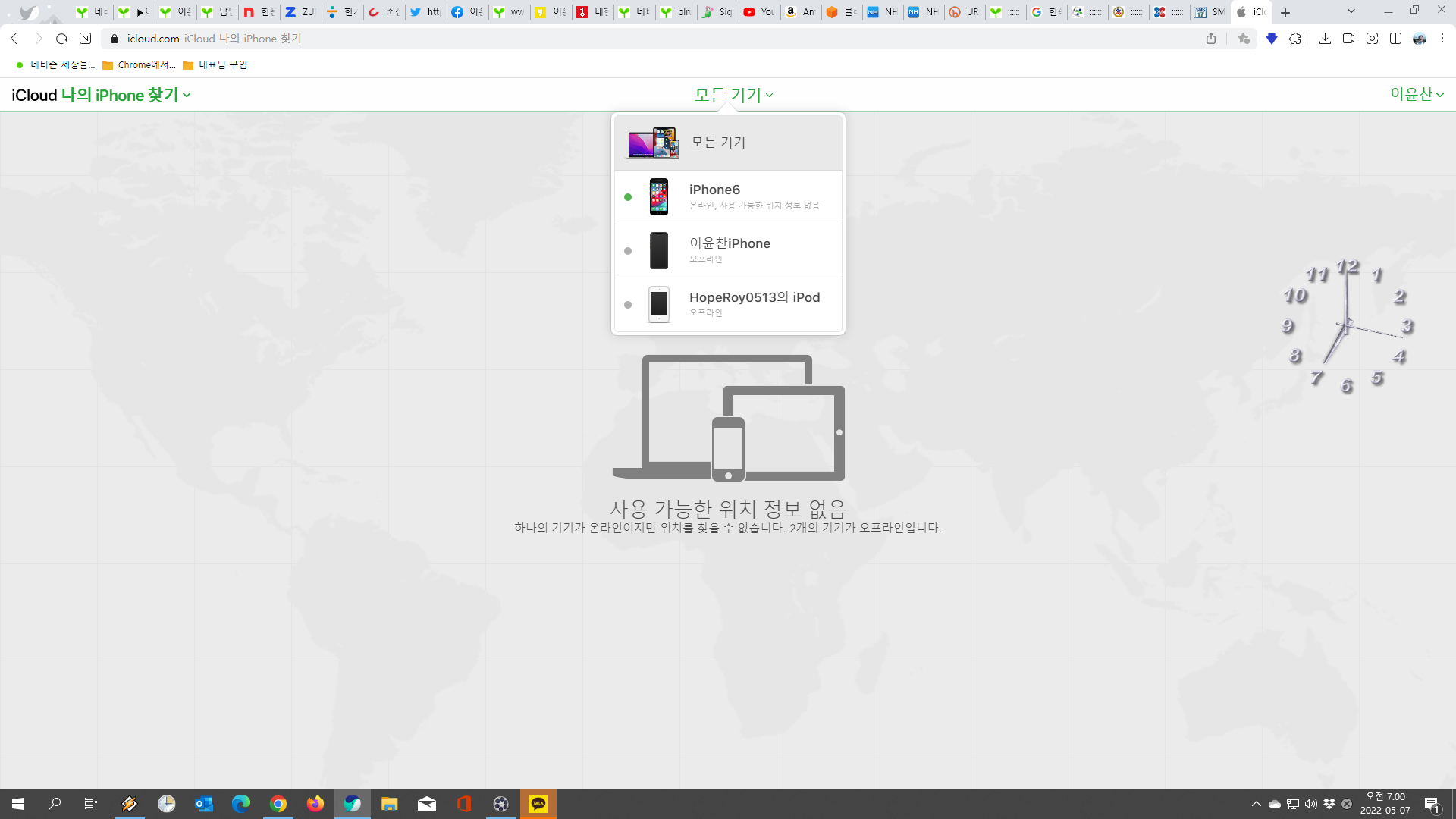Viewport: 1456px width, 819px height.
Task: Open the Windows Start menu
Action: 18,804
